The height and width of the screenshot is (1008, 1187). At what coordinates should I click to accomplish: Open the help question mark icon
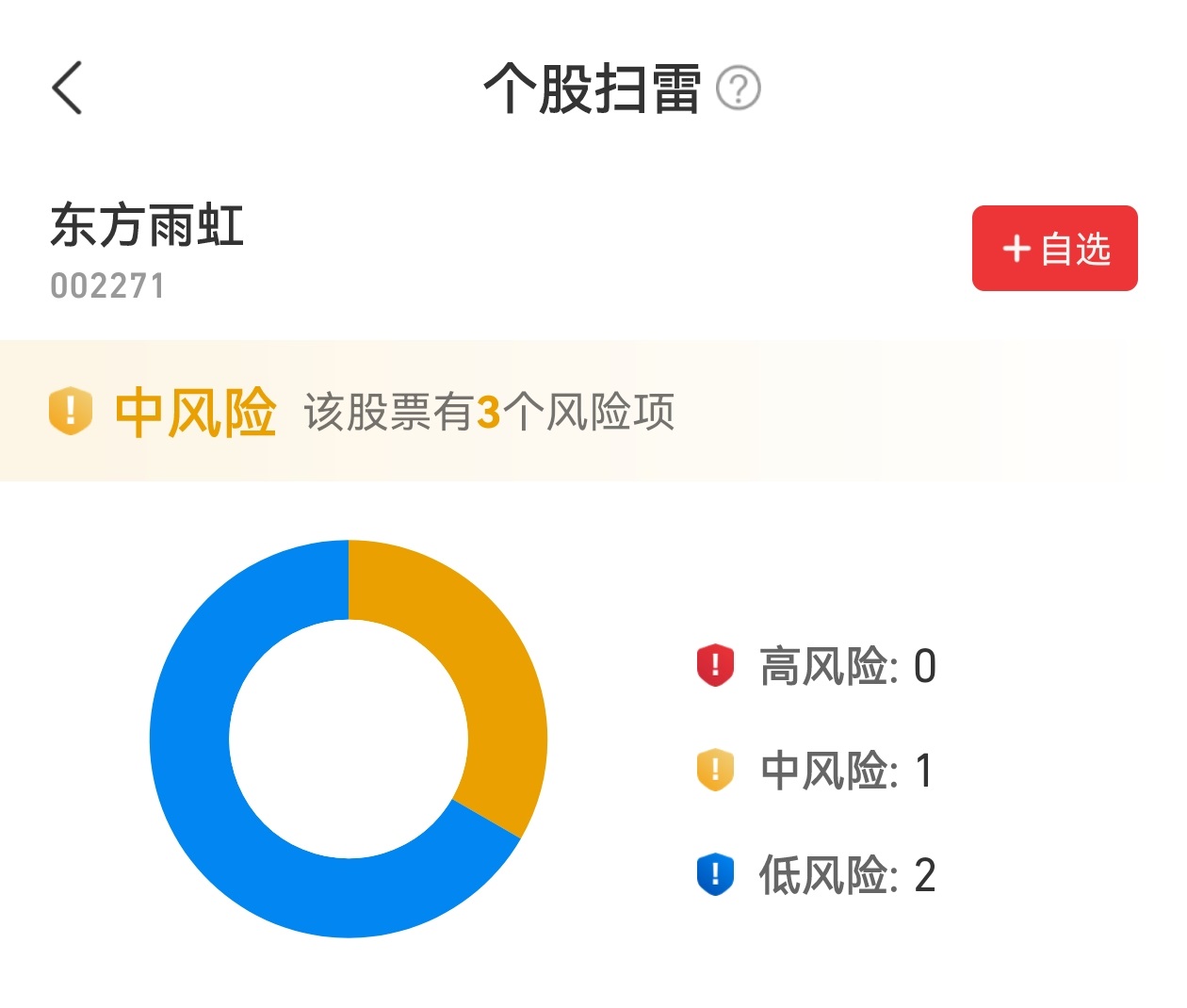pos(739,89)
